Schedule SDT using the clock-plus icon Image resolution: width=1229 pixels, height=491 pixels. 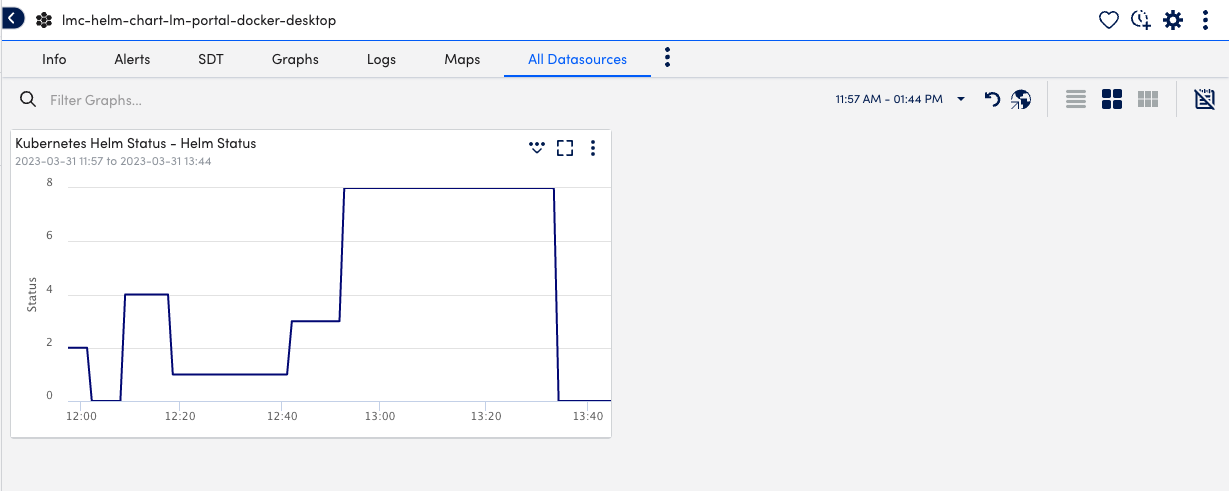pyautogui.click(x=1141, y=20)
